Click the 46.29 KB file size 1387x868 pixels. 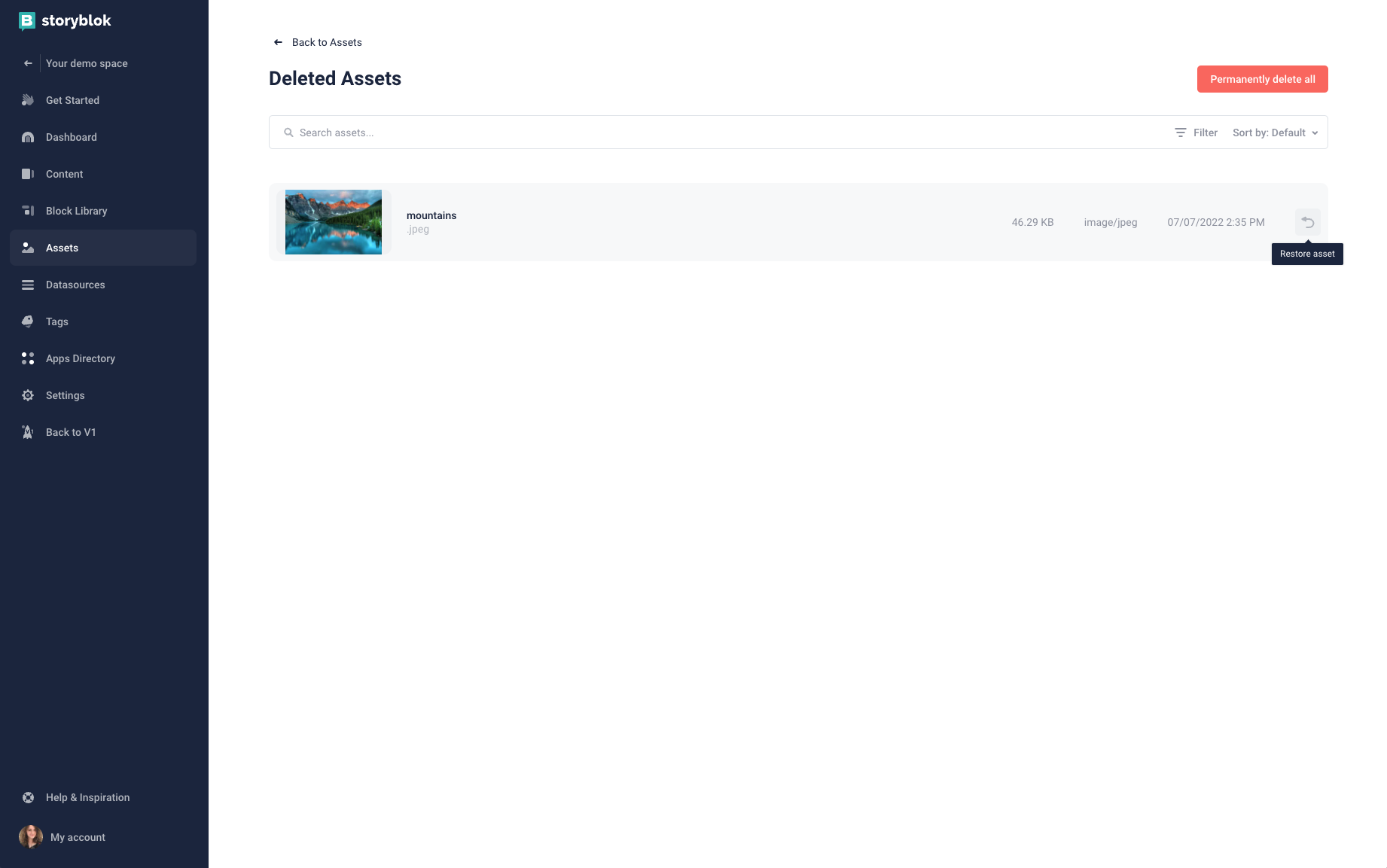pos(1032,222)
